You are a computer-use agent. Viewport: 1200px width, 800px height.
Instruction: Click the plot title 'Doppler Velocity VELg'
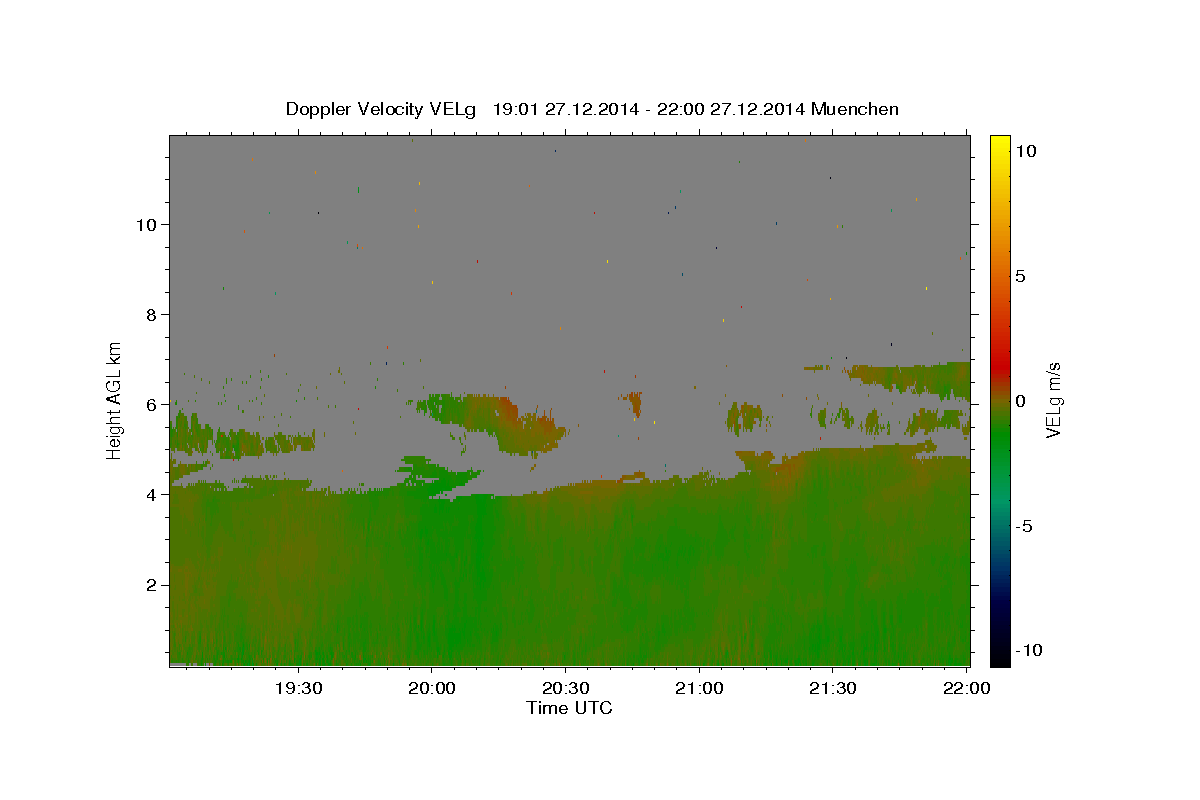coord(380,109)
